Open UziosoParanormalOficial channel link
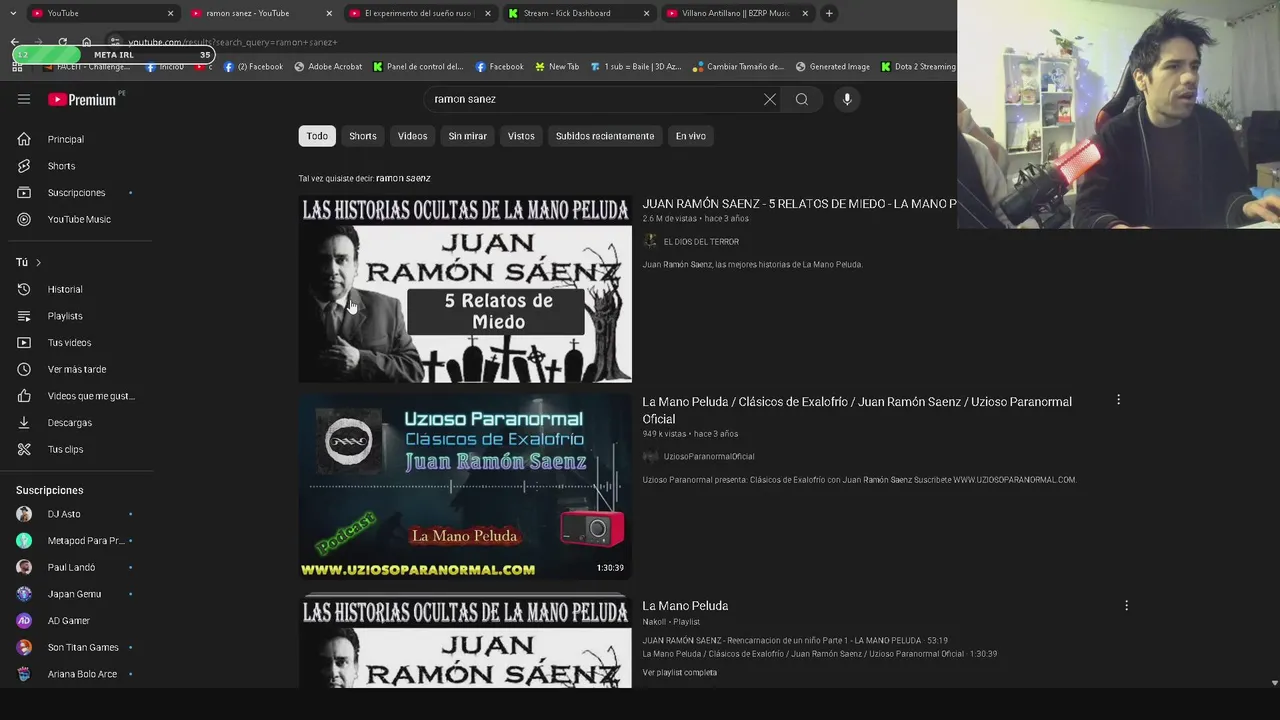1280x720 pixels. coord(709,457)
